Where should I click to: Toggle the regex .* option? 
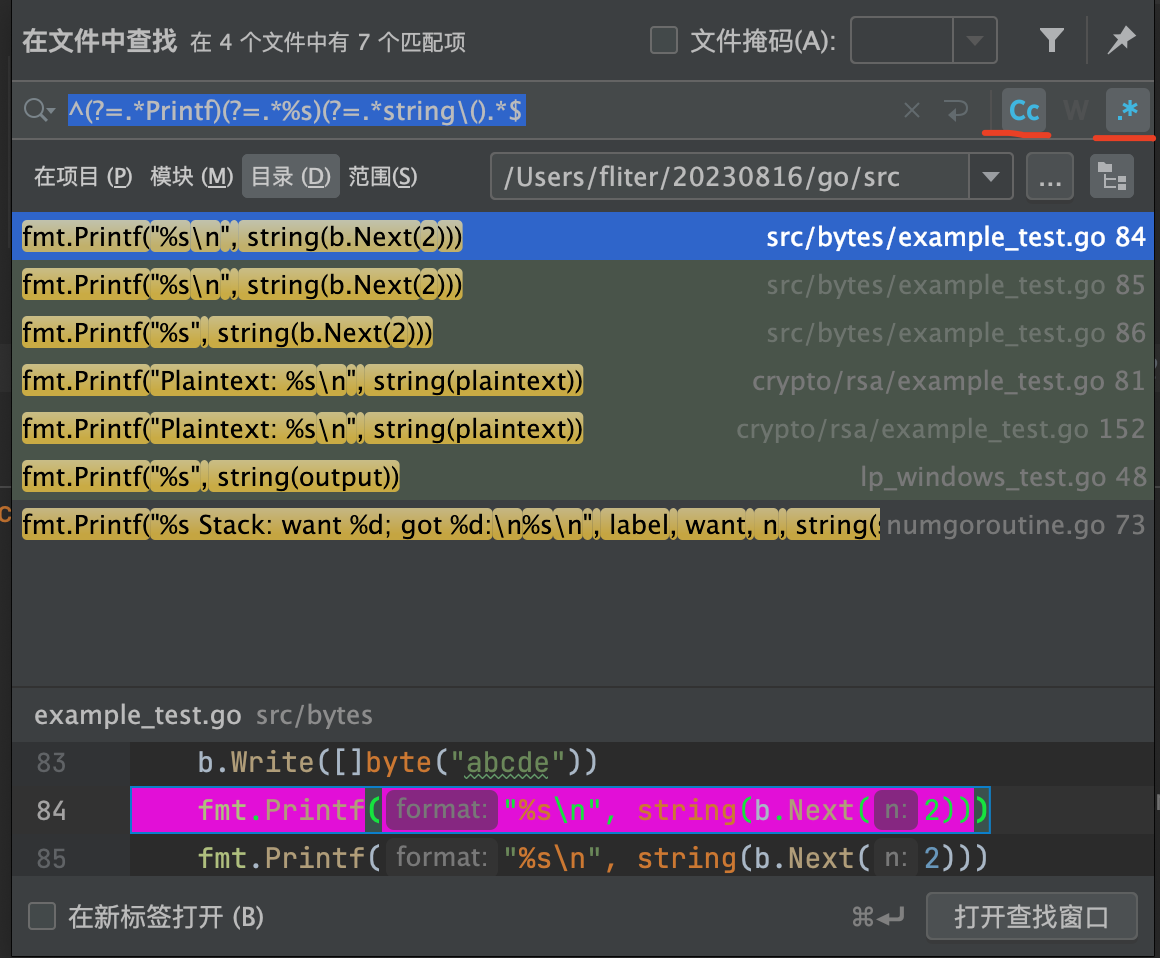pyautogui.click(x=1127, y=110)
